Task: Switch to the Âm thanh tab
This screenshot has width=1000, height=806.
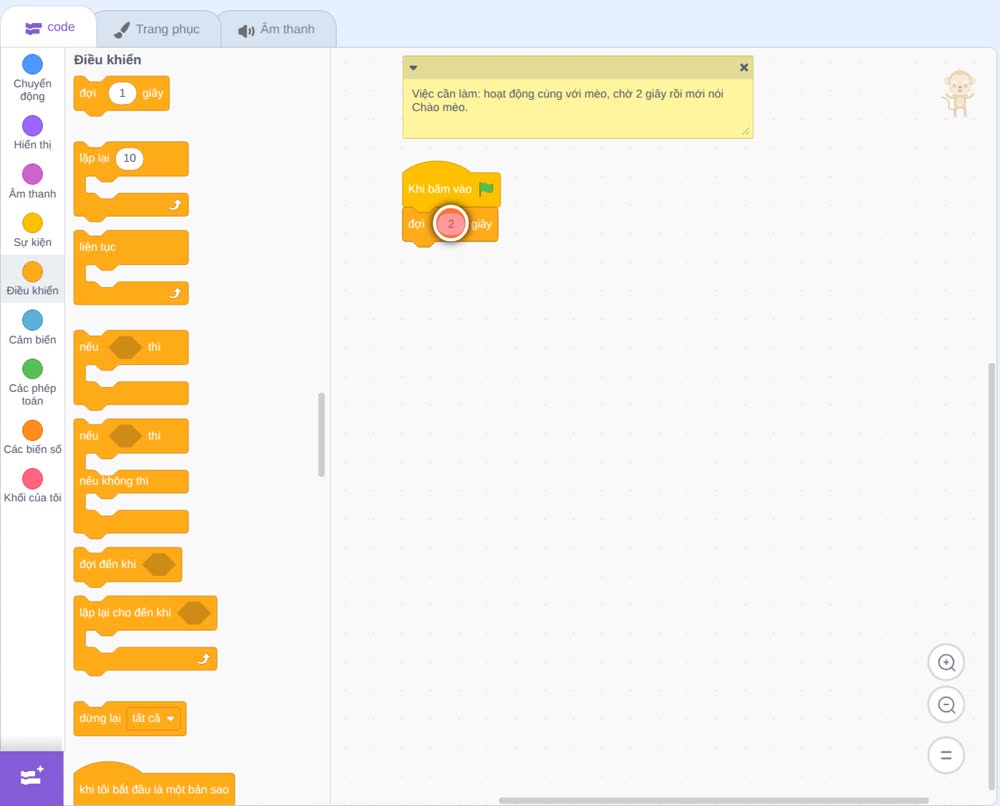Action: click(277, 29)
